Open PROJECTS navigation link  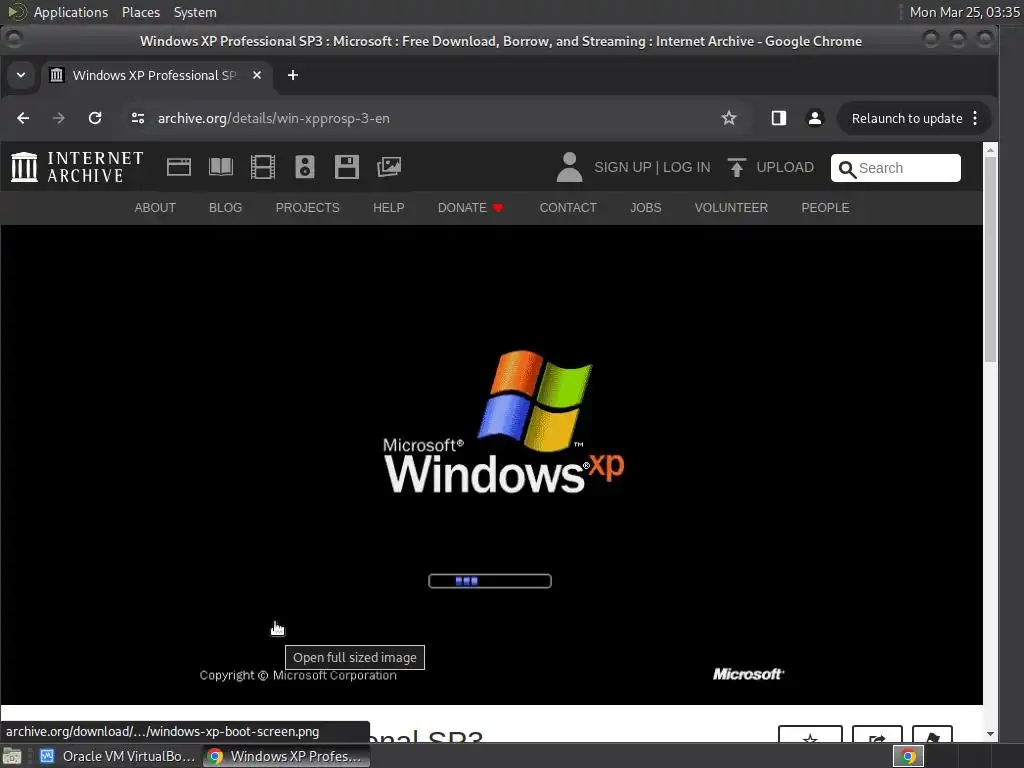(308, 208)
